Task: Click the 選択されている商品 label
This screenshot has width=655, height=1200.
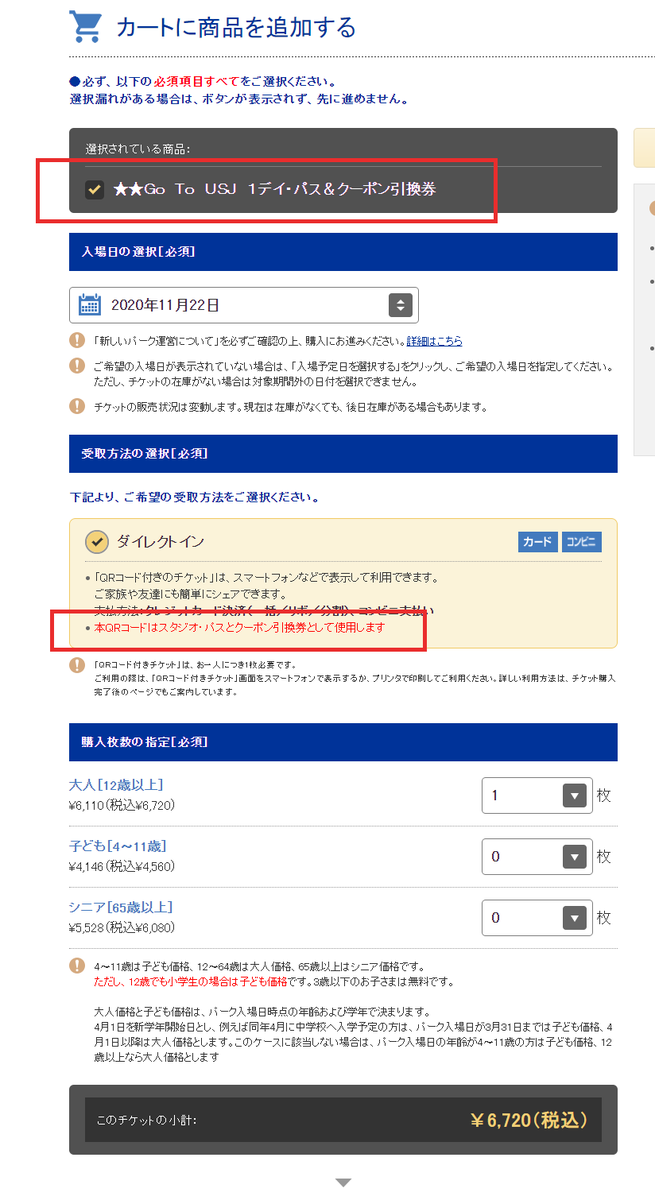Action: click(x=138, y=149)
